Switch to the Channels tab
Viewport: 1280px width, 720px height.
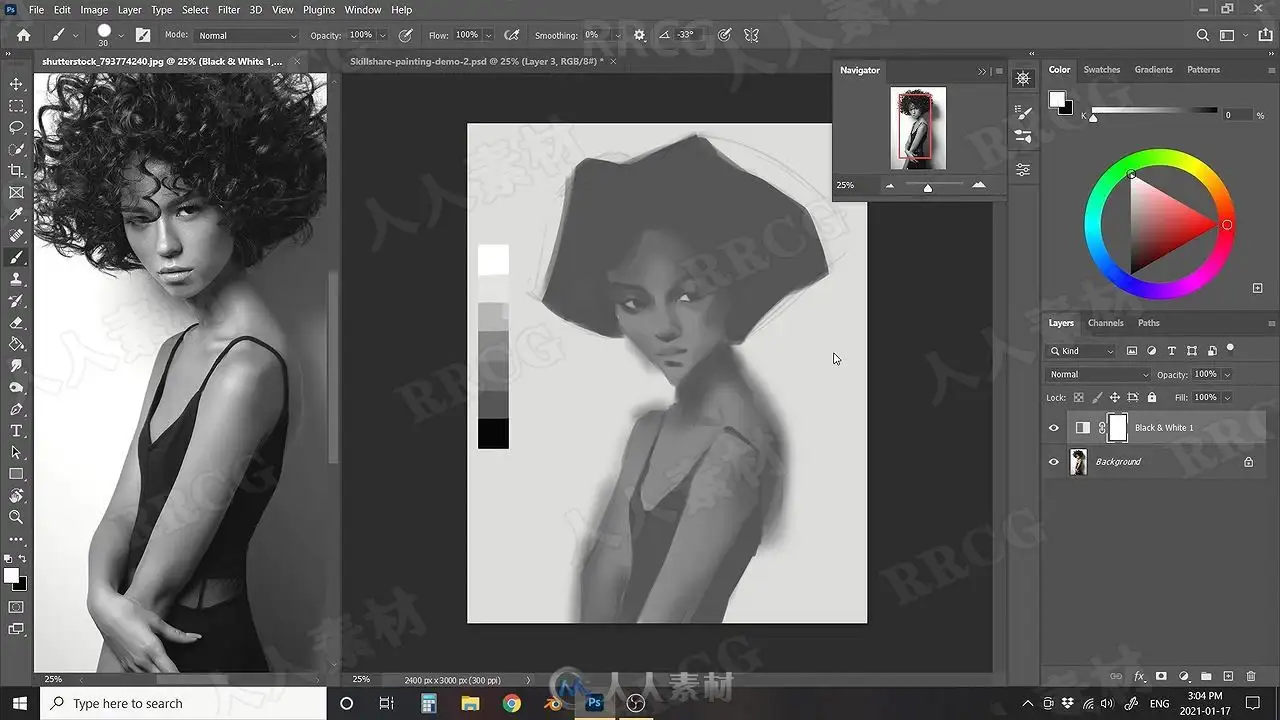[1105, 323]
